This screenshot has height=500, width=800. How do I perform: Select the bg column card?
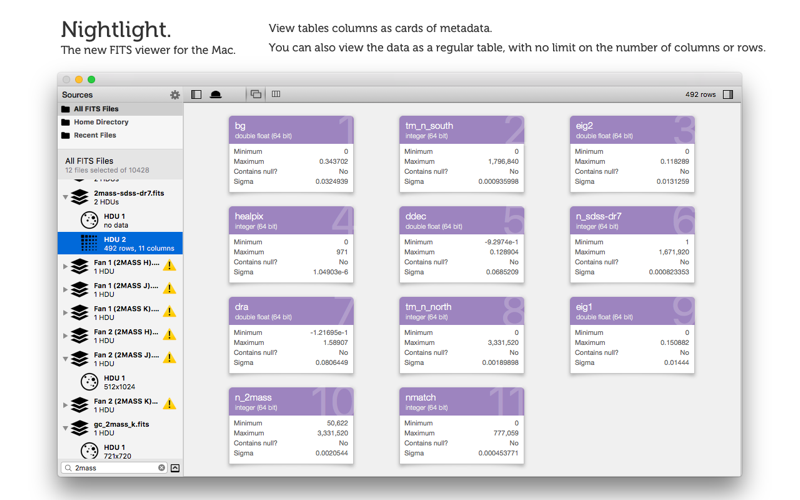(291, 154)
